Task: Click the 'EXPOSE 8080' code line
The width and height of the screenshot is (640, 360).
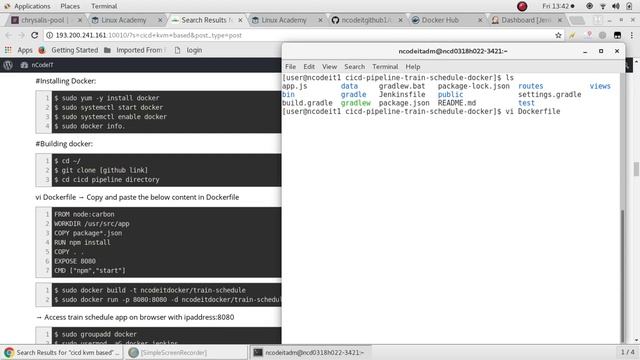Action: [x=75, y=261]
